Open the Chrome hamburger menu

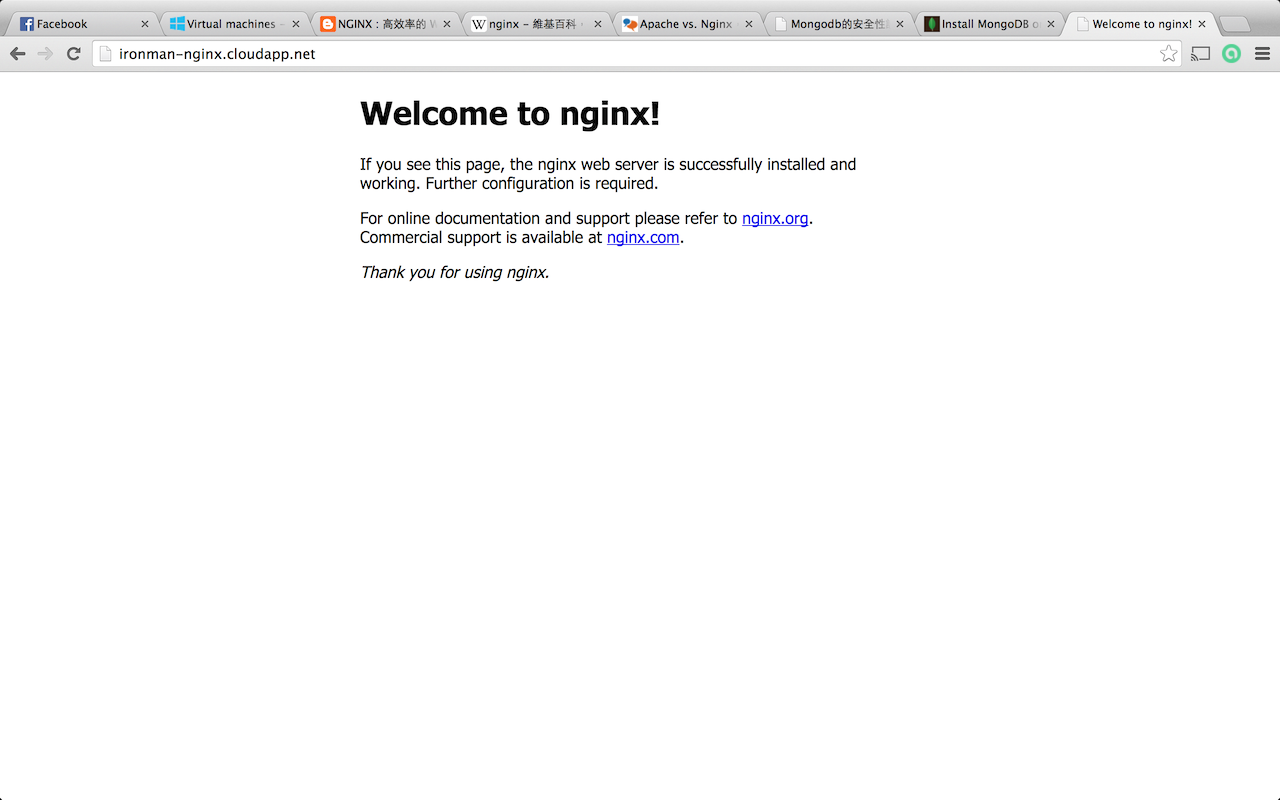1262,54
